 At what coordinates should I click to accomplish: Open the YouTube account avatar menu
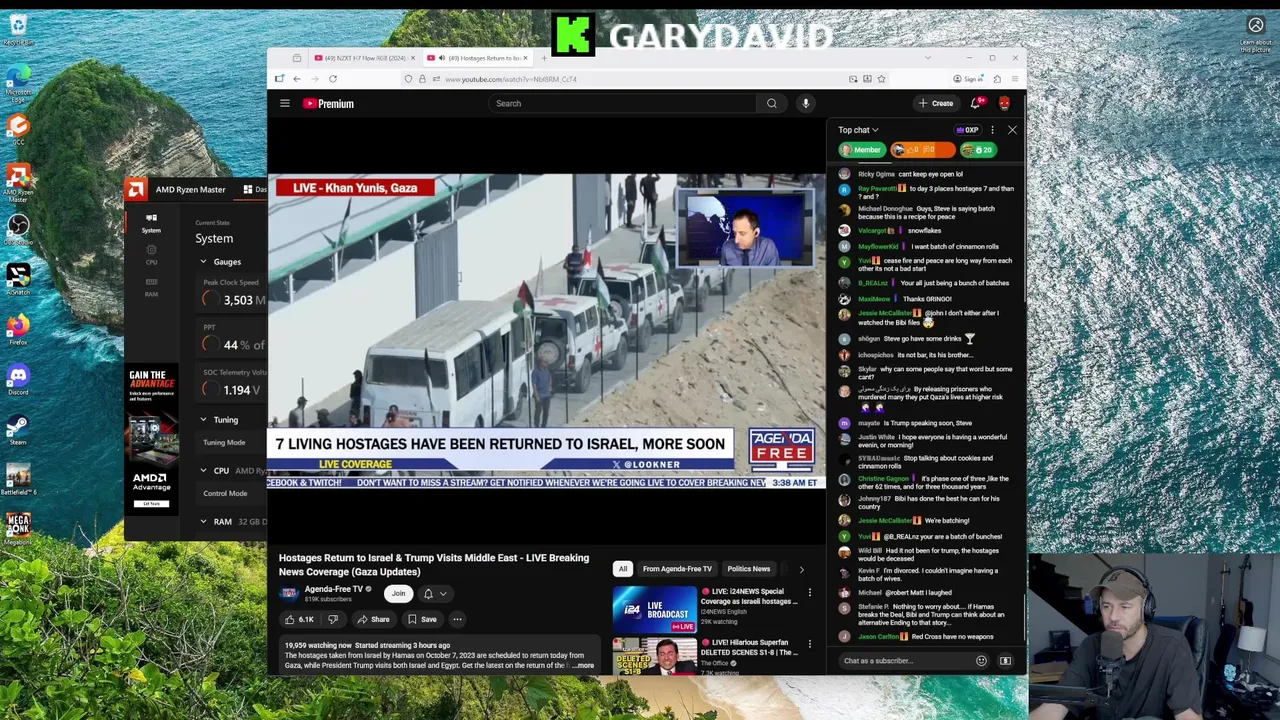pyautogui.click(x=1004, y=103)
